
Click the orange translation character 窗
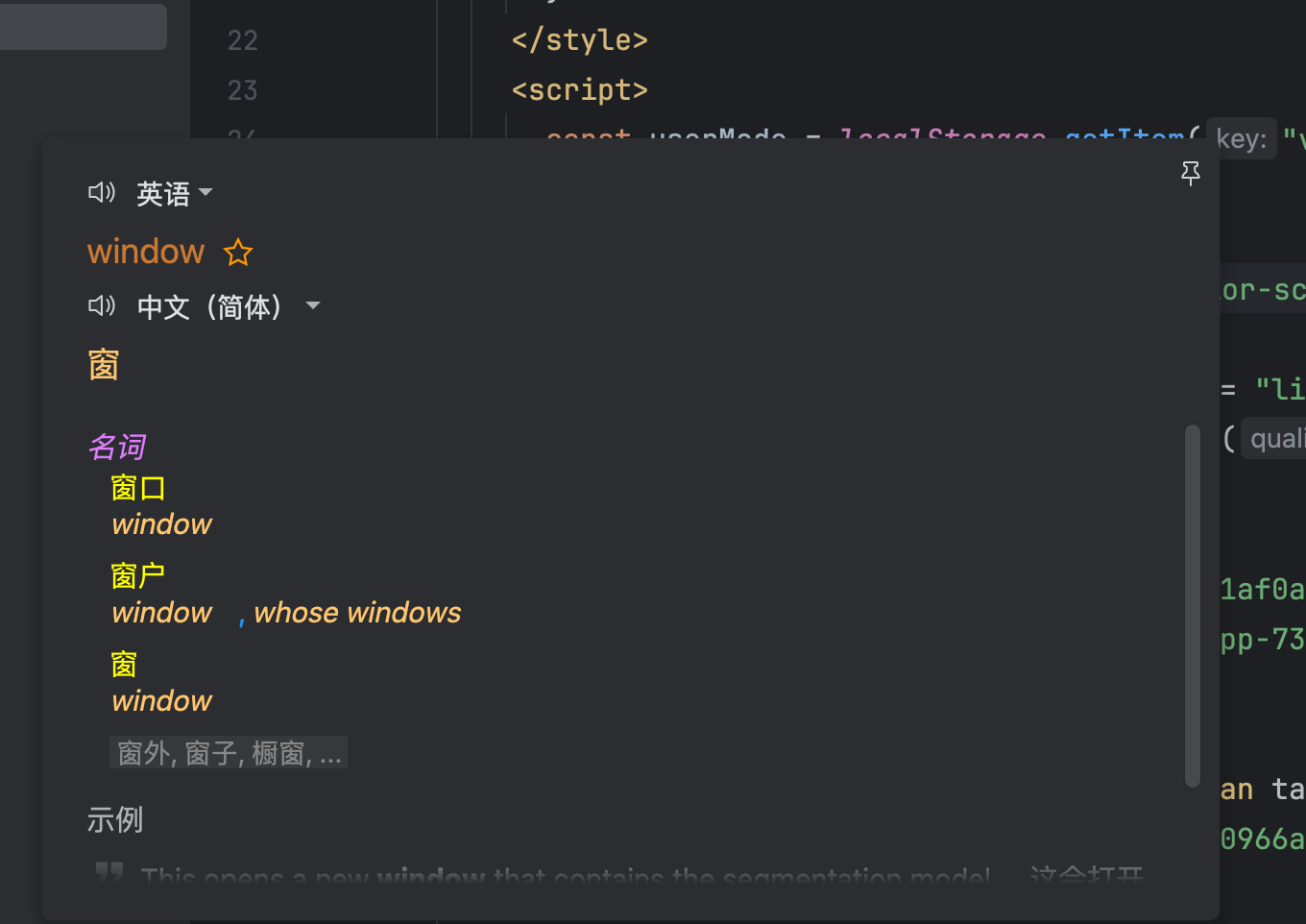(104, 364)
